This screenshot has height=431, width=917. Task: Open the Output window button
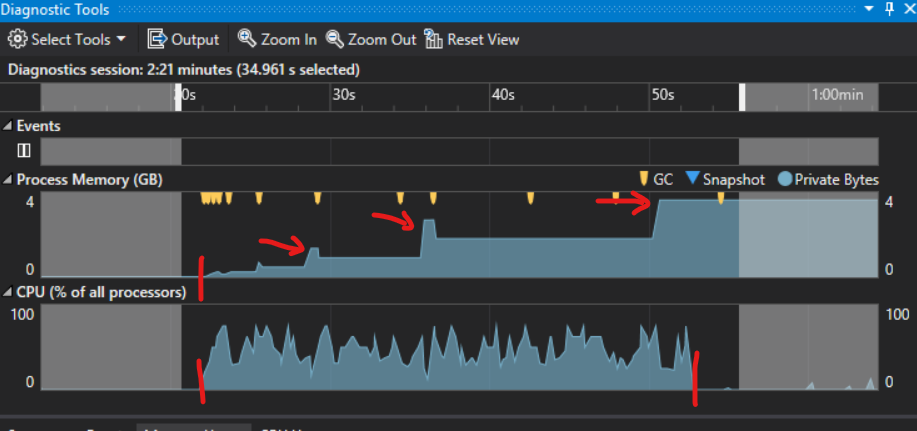183,39
